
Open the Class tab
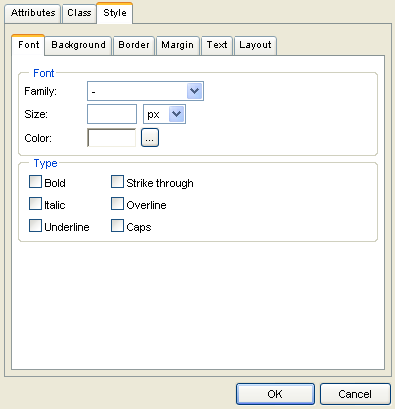79,13
